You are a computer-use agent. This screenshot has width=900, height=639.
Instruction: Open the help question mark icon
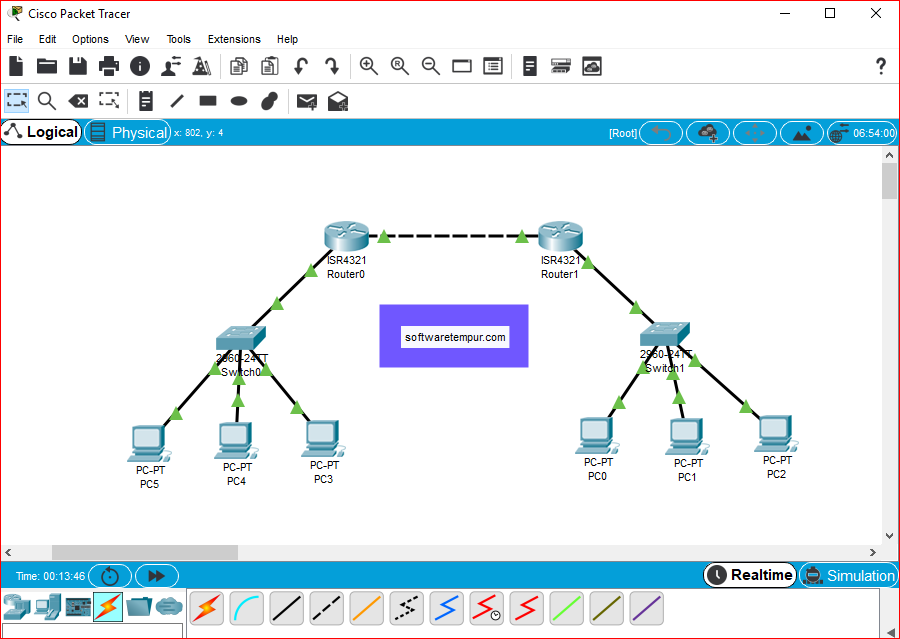coord(880,66)
